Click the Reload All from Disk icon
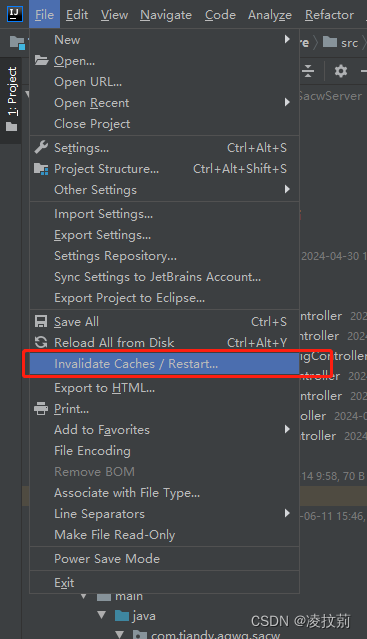Screen dimensions: 367x639 pos(41,342)
